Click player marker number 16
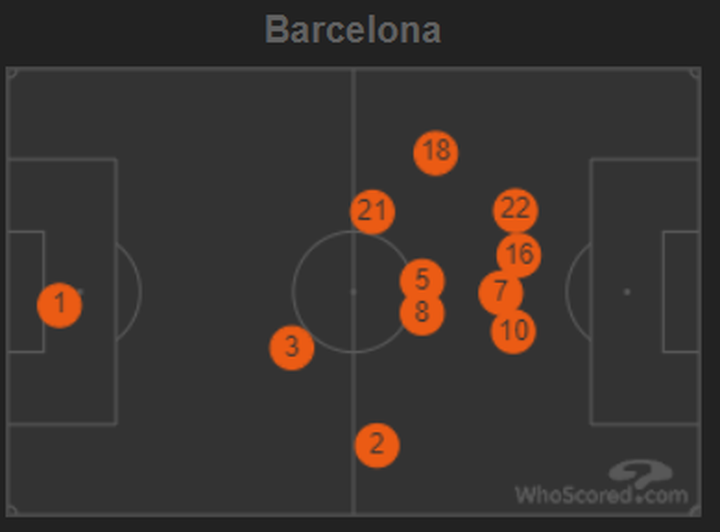Screen dimensions: 720x532 pos(519,255)
